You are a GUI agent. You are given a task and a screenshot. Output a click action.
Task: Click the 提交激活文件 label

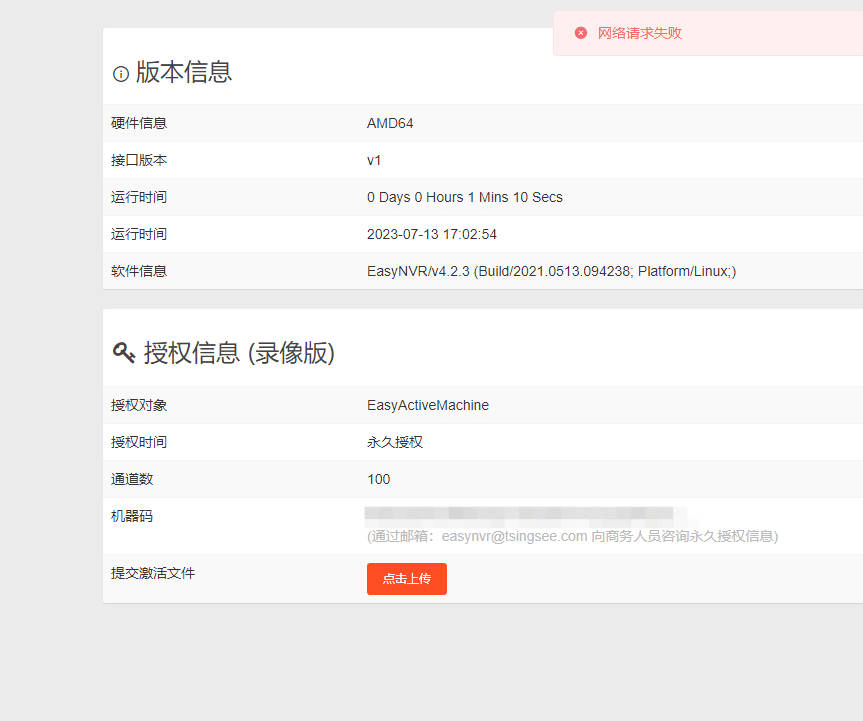click(152, 573)
